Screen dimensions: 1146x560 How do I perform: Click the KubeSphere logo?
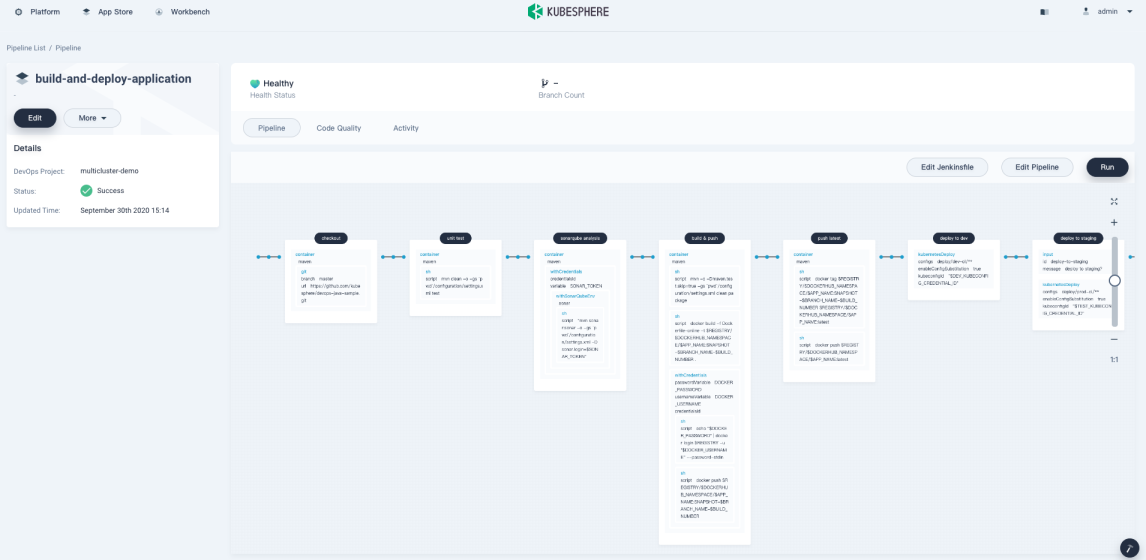568,12
